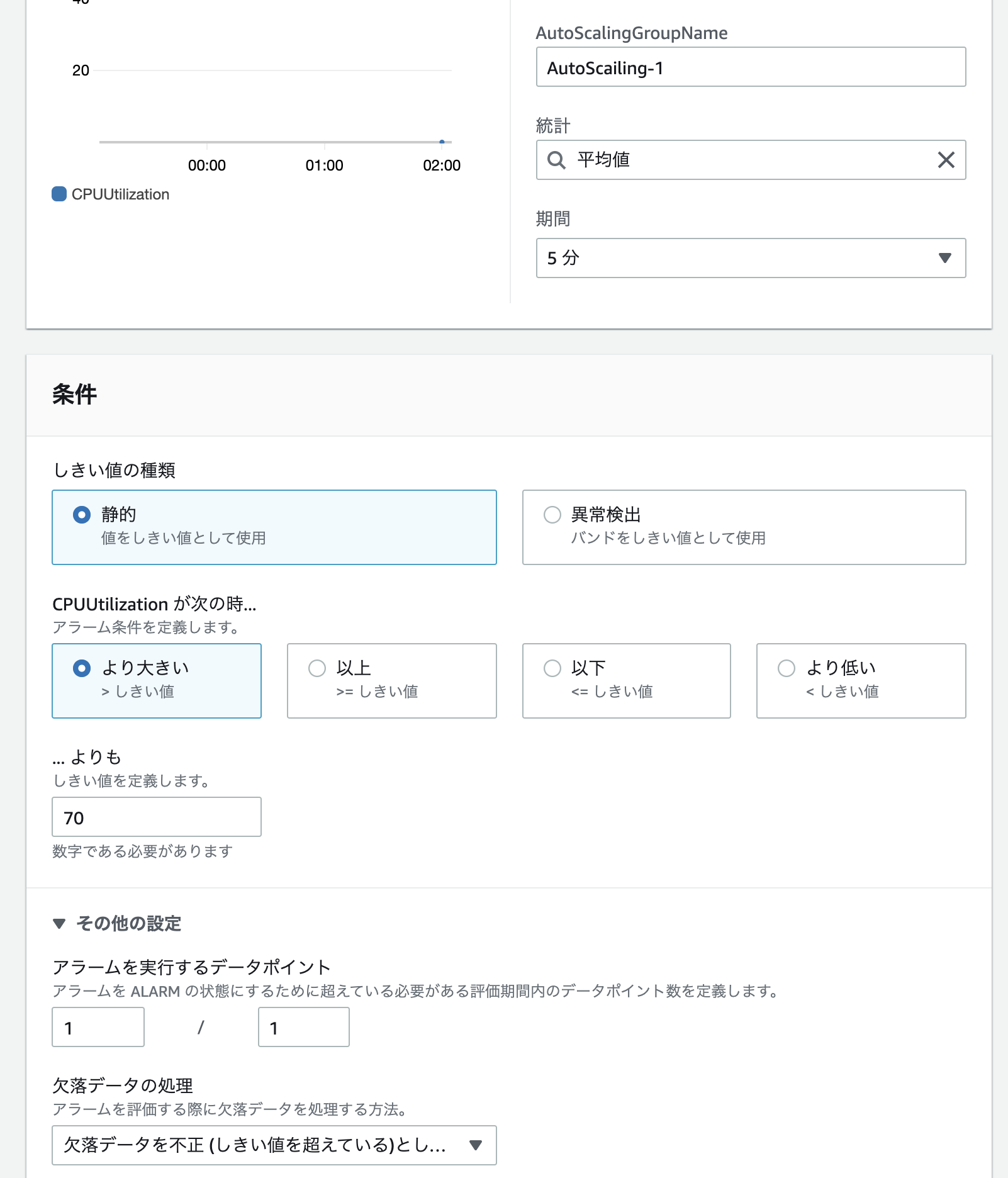The width and height of the screenshot is (1008, 1178).
Task: Click the disclosure triangle next to その他の設定
Action: (x=60, y=924)
